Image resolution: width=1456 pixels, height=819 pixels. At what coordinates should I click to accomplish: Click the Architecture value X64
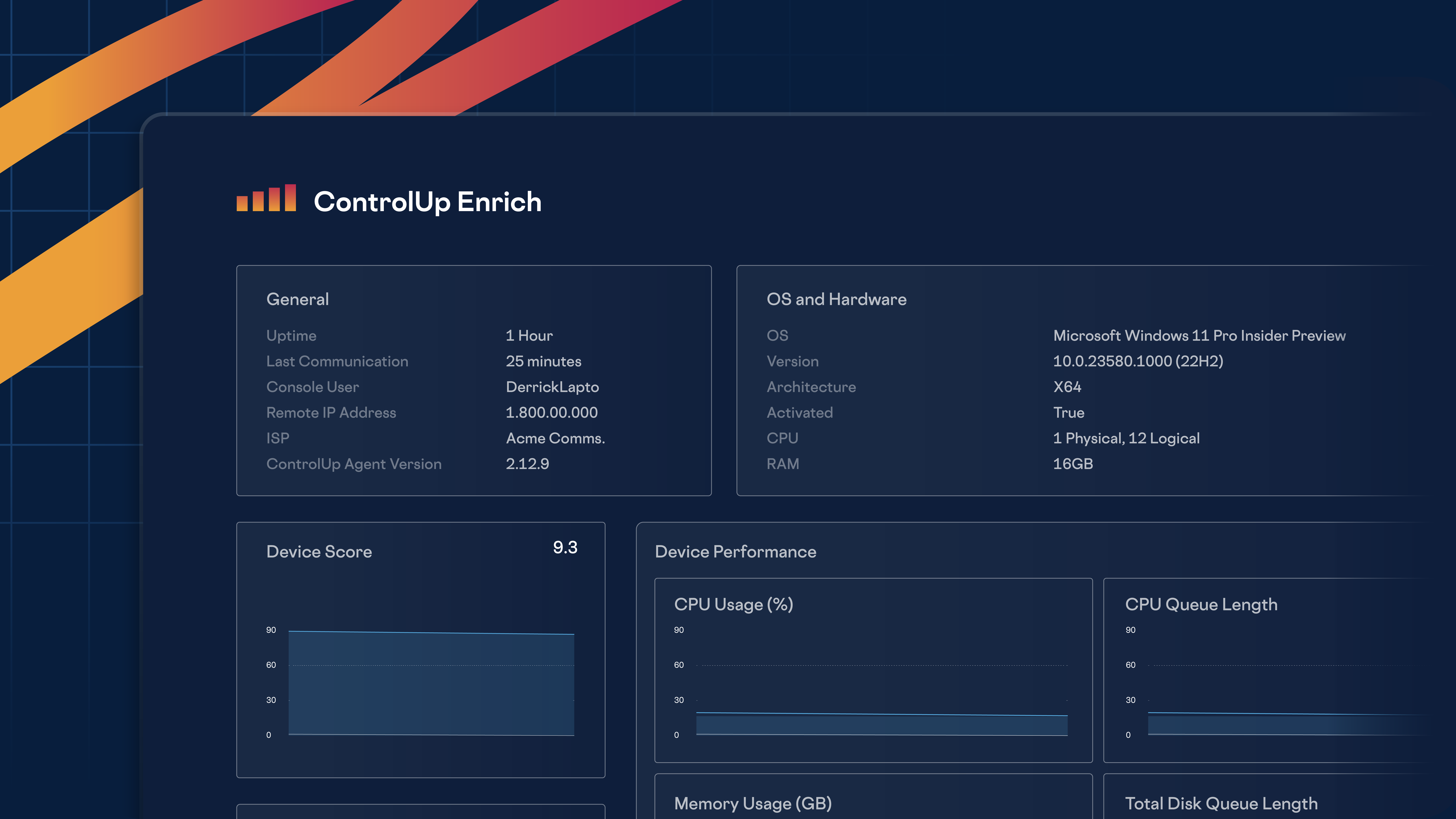1067,387
